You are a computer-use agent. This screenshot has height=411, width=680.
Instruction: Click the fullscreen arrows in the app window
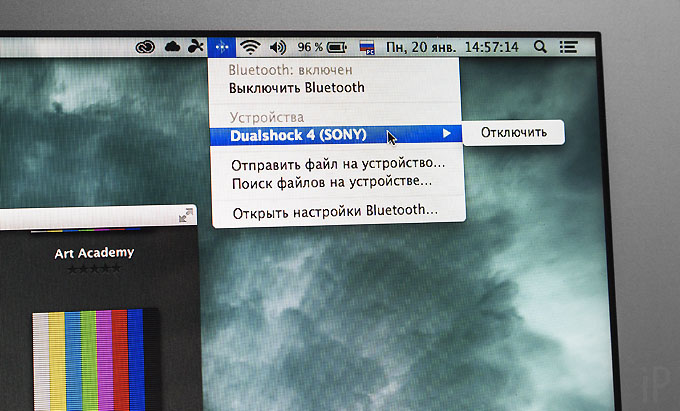[186, 215]
